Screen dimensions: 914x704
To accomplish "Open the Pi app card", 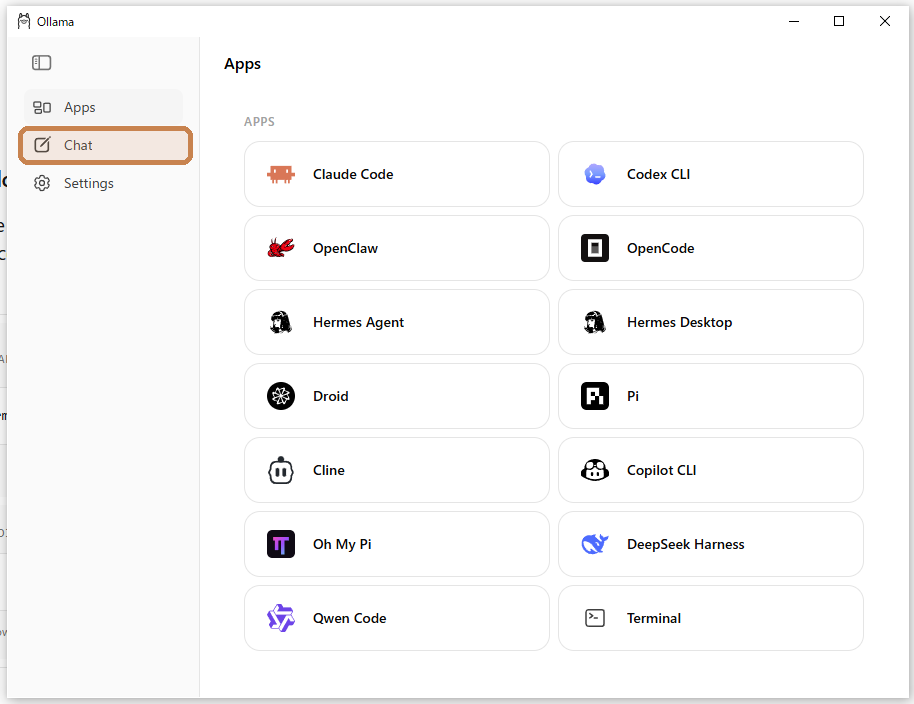I will point(711,396).
